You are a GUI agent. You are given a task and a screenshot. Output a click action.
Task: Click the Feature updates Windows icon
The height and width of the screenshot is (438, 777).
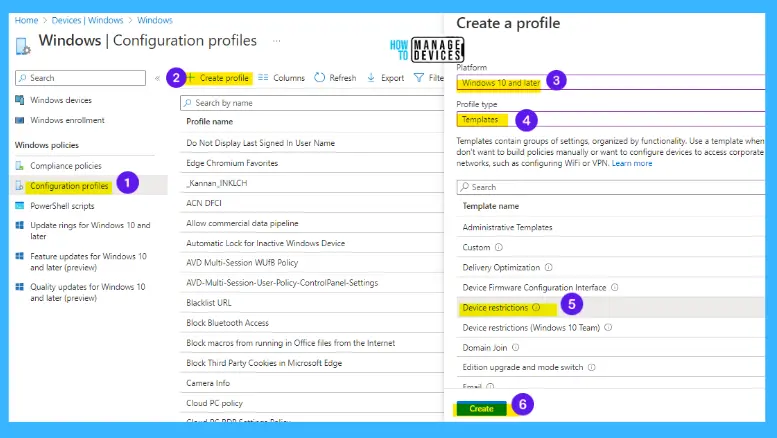click(20, 256)
